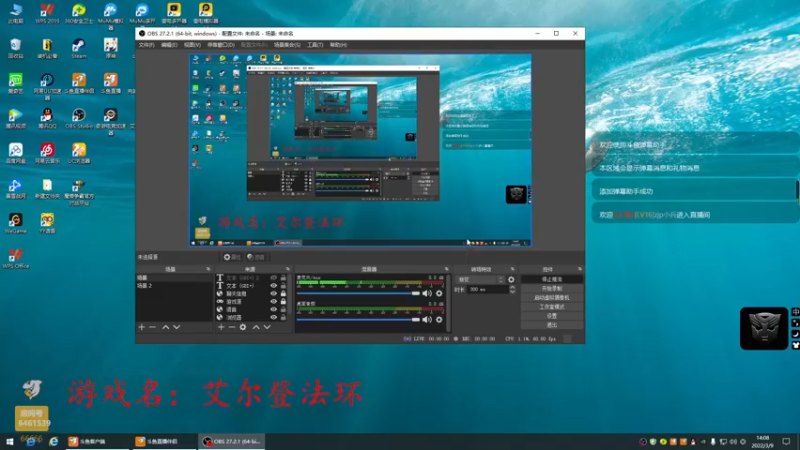Open source properties gear in Sources toolbar
The image size is (800, 450).
pos(243,327)
